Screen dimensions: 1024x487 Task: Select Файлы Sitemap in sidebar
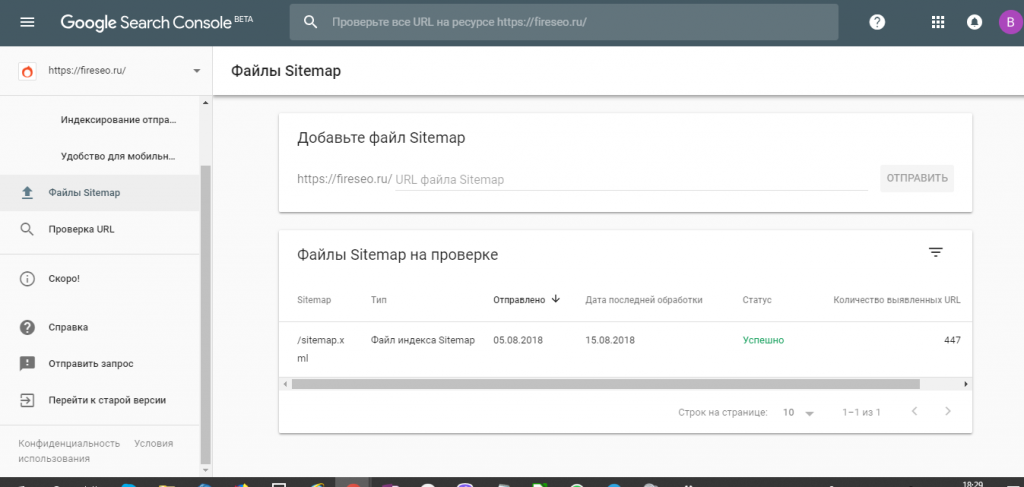(x=84, y=192)
